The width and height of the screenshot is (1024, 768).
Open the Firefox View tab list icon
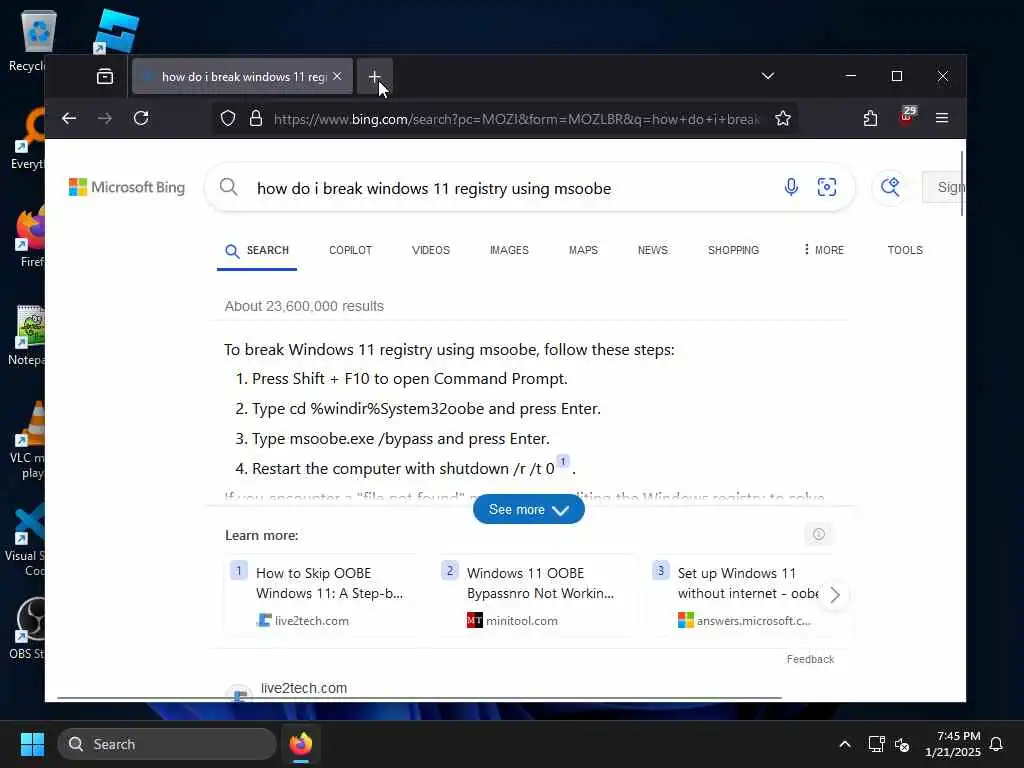[104, 76]
